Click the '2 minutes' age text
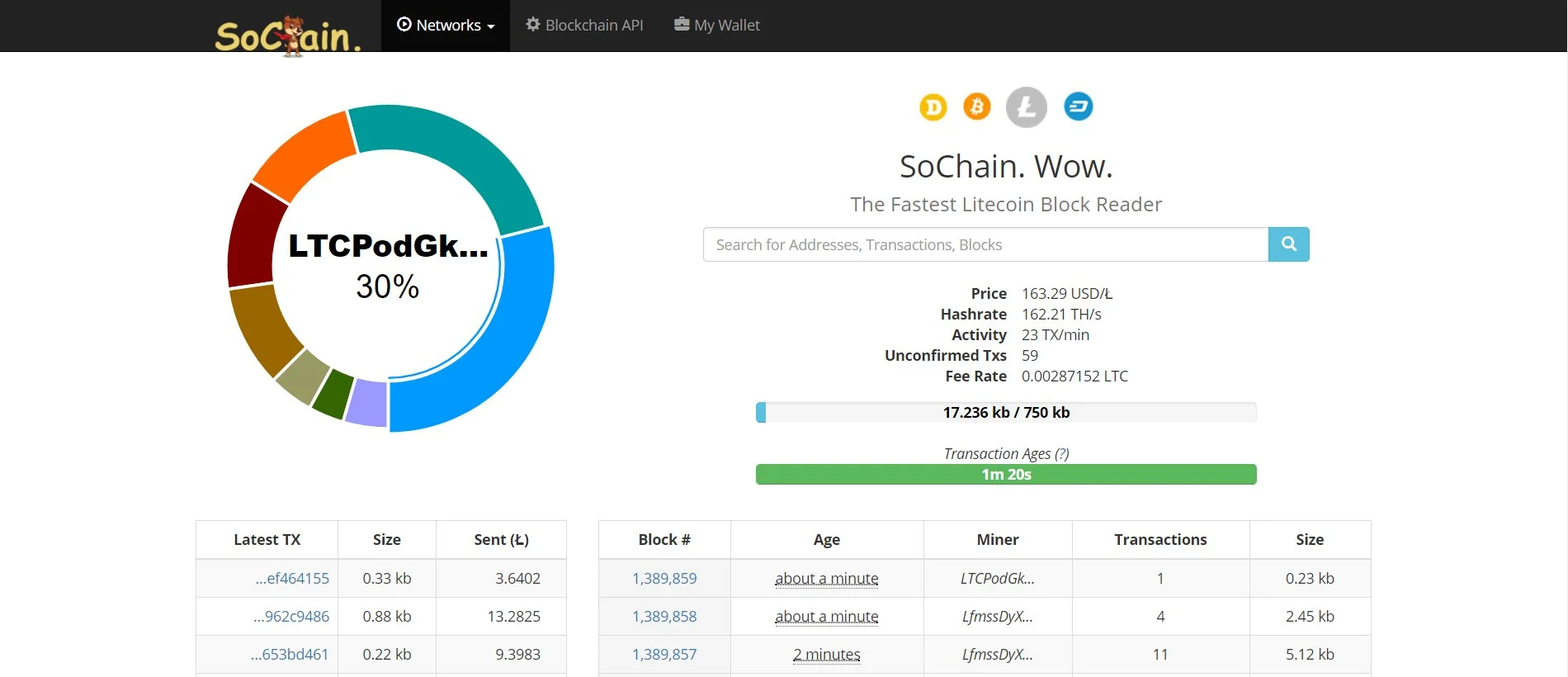Image resolution: width=1568 pixels, height=677 pixels. pos(827,655)
